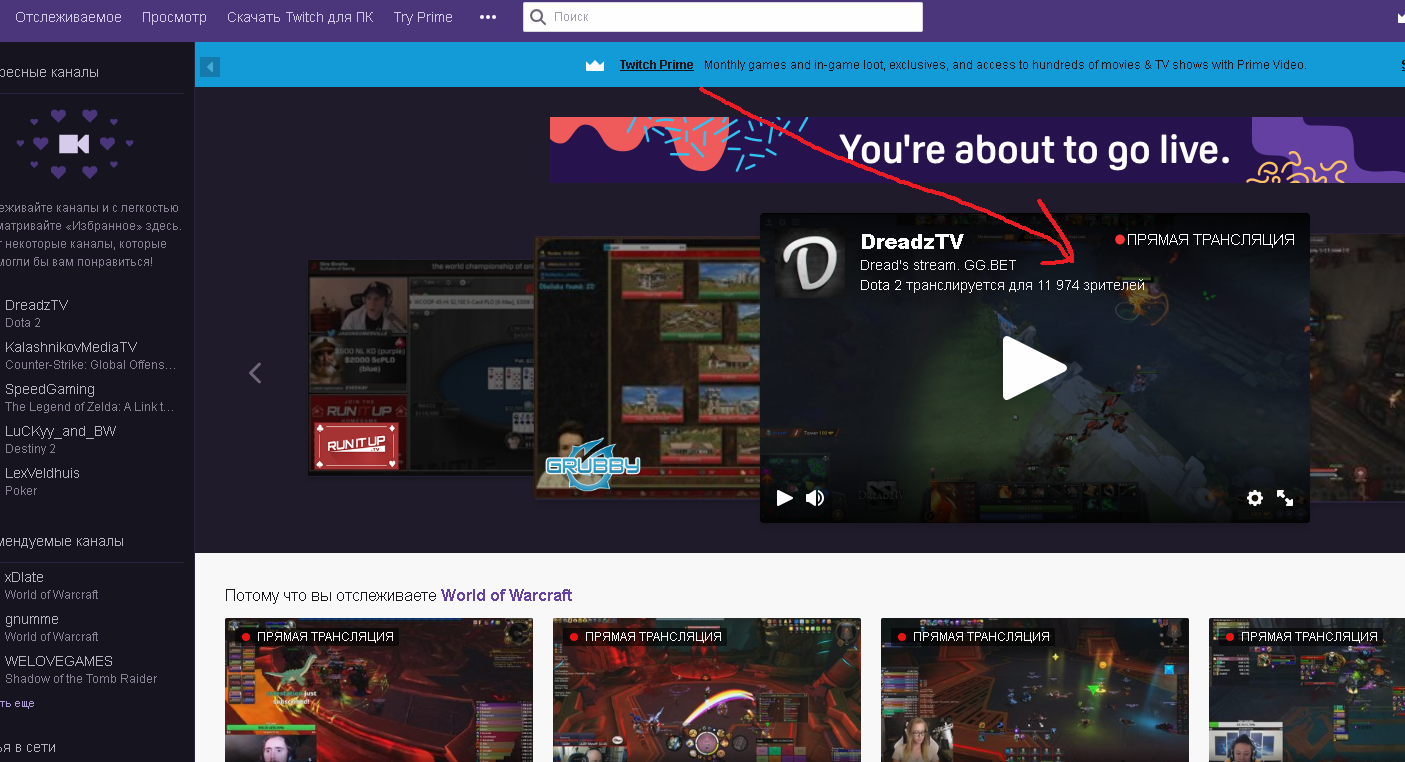Select the RunItUp poker stream thumbnail
1405x762 pixels.
pos(420,367)
